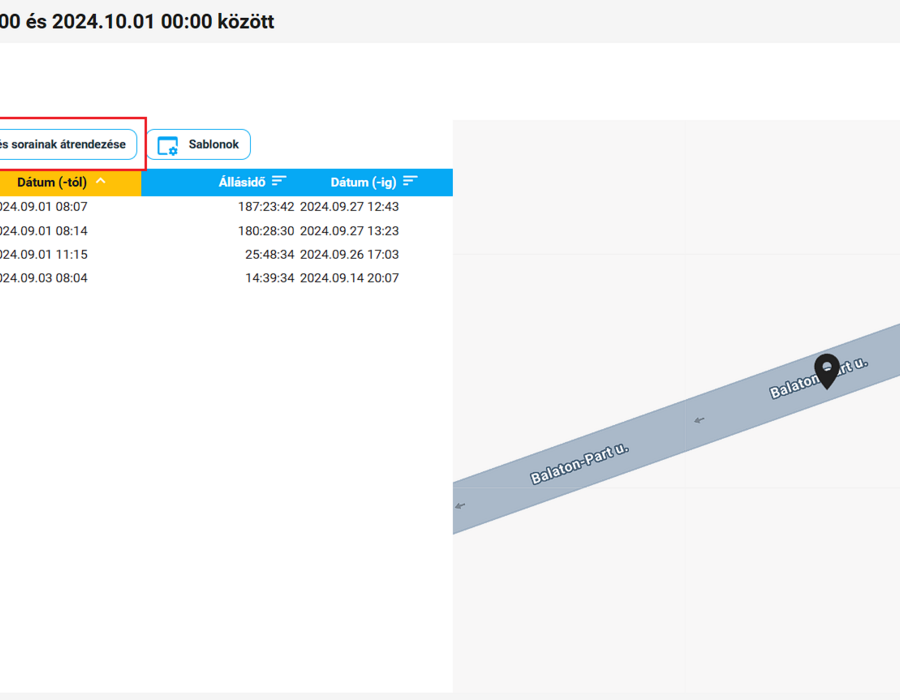Click end date 2024.09.14 20:07
Screen dimensions: 900x700
350,278
